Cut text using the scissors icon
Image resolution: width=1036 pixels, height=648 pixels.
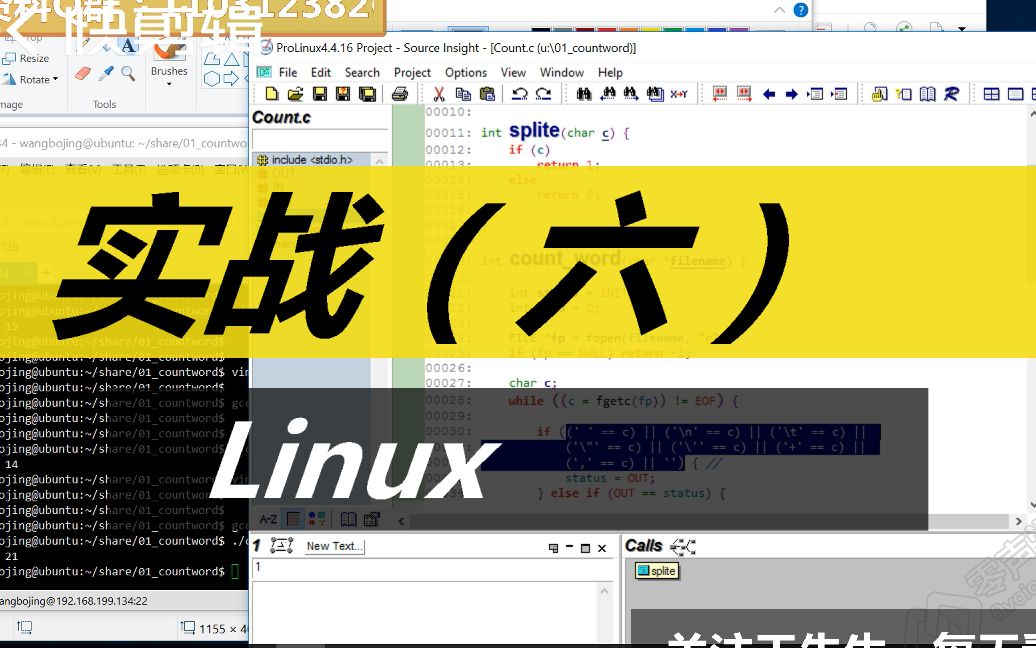[x=437, y=93]
